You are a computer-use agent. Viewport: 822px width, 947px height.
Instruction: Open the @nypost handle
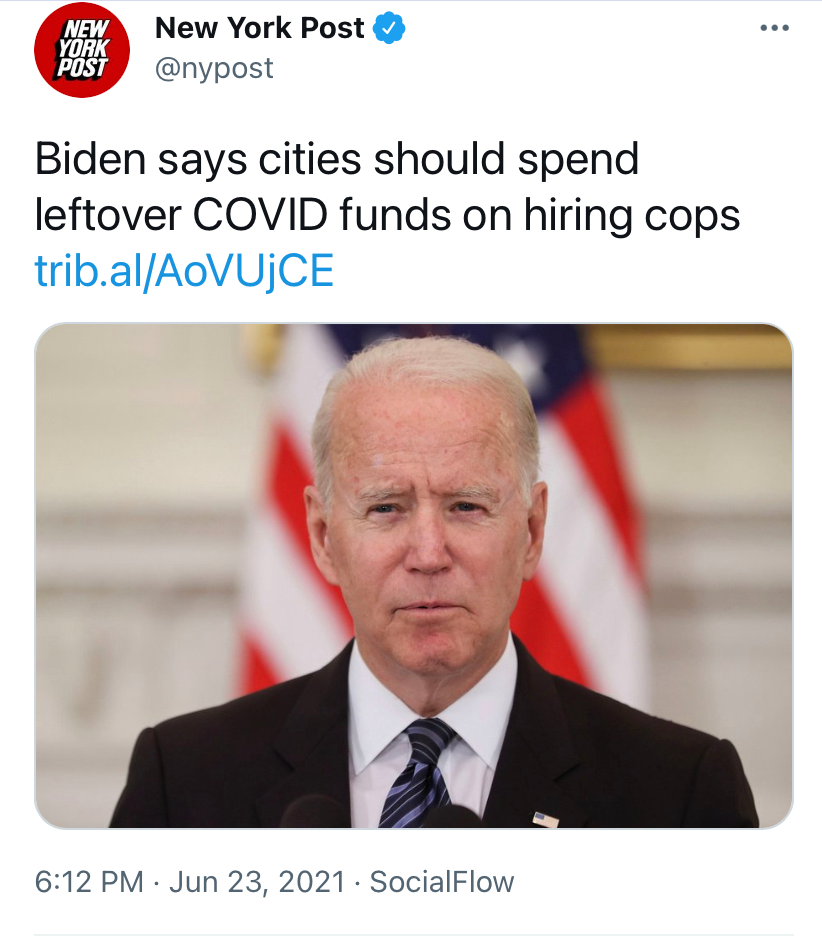point(214,68)
